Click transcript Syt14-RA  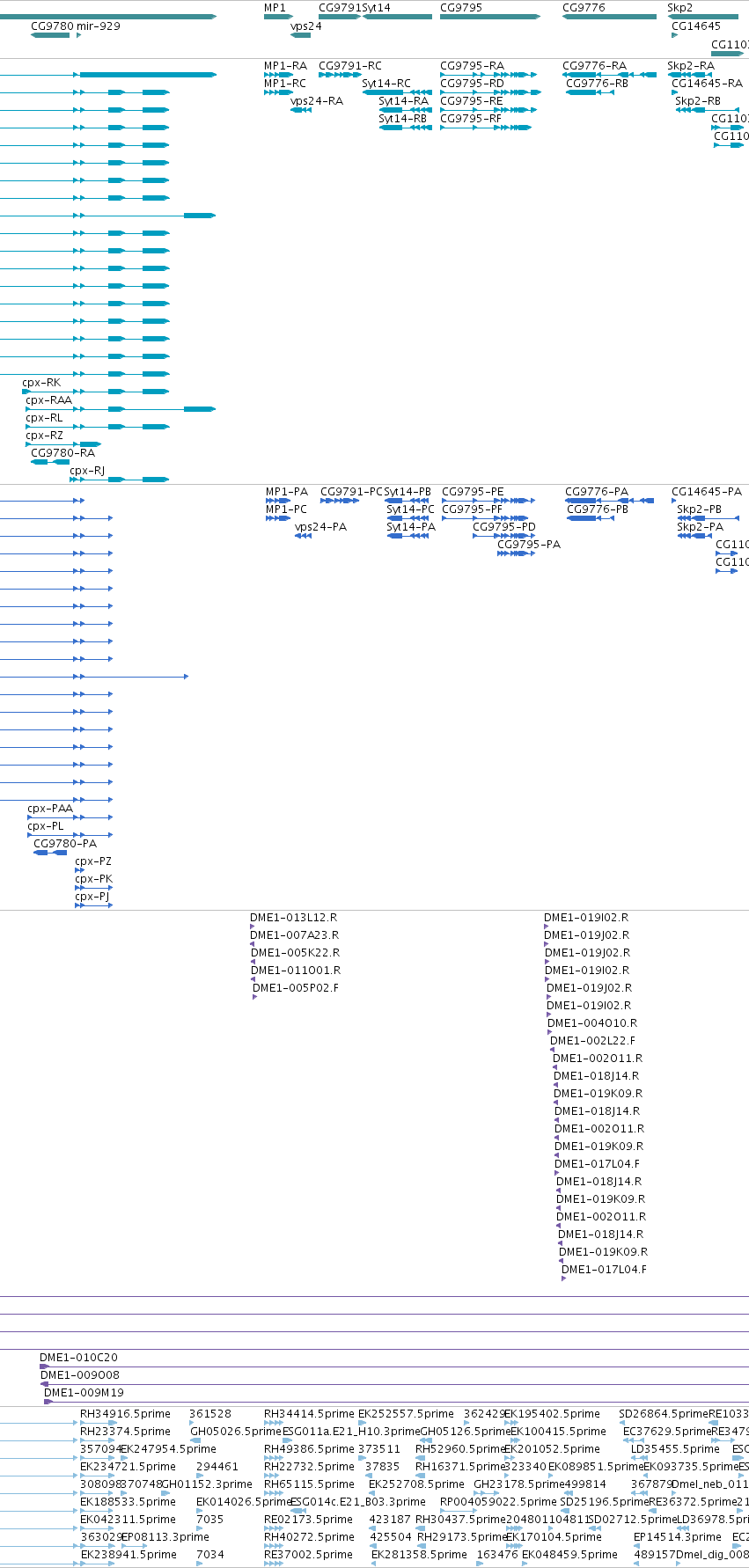pos(403,101)
